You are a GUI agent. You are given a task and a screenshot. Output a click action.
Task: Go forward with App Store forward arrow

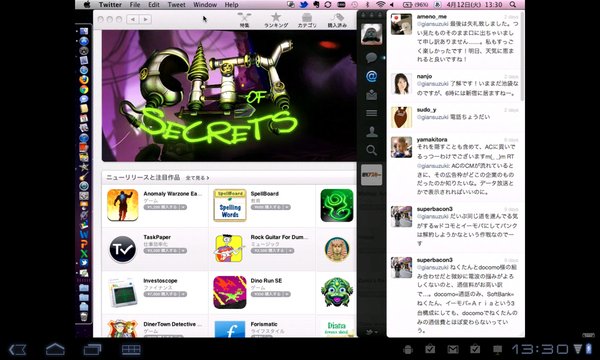click(145, 19)
